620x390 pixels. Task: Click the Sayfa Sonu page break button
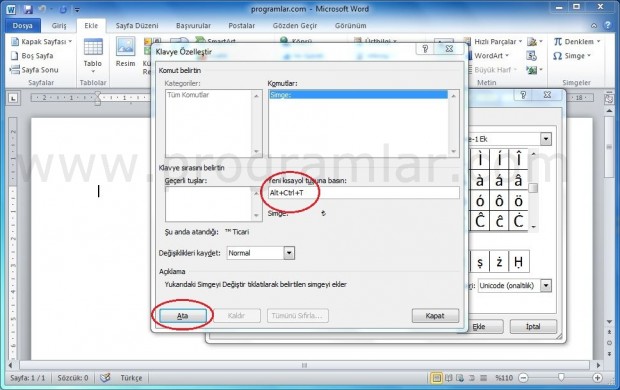[x=34, y=70]
